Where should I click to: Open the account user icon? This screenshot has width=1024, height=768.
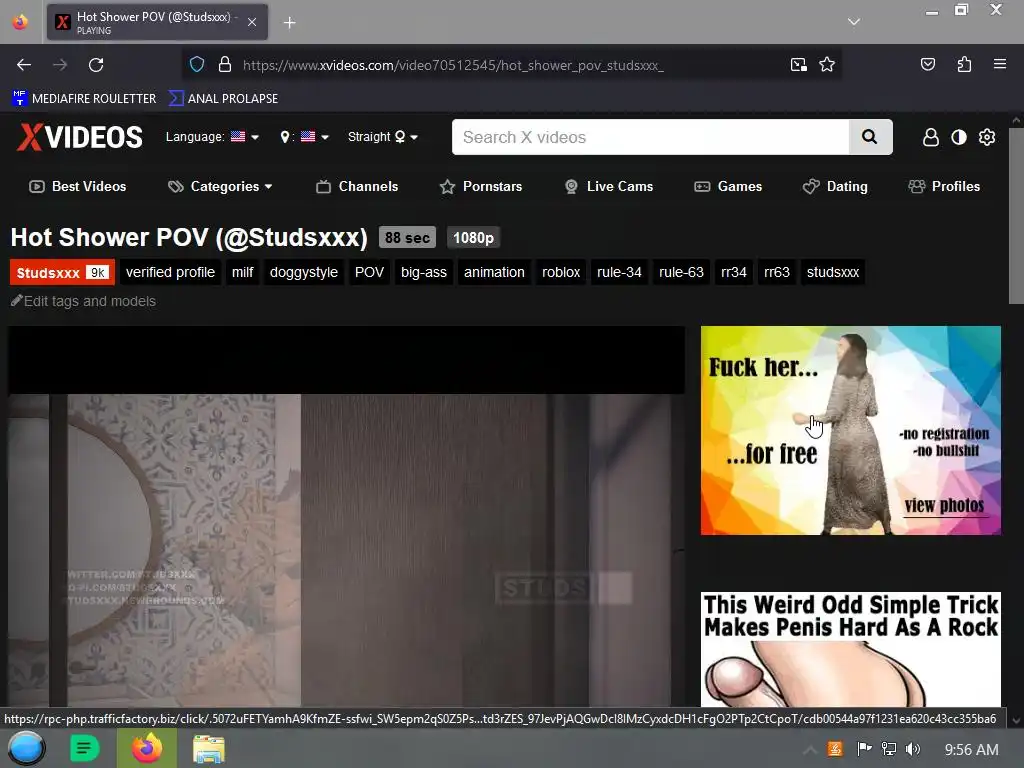pos(931,137)
